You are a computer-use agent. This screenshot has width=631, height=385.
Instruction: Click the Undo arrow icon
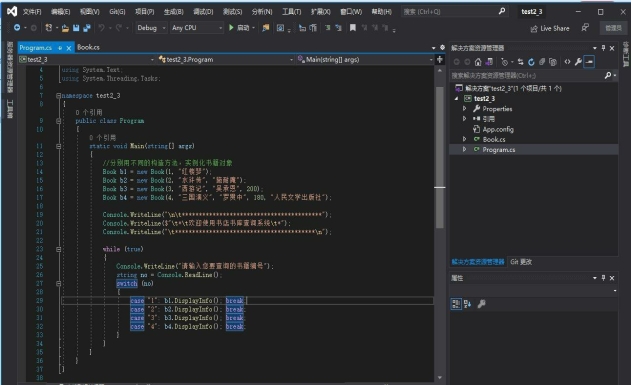coord(101,28)
